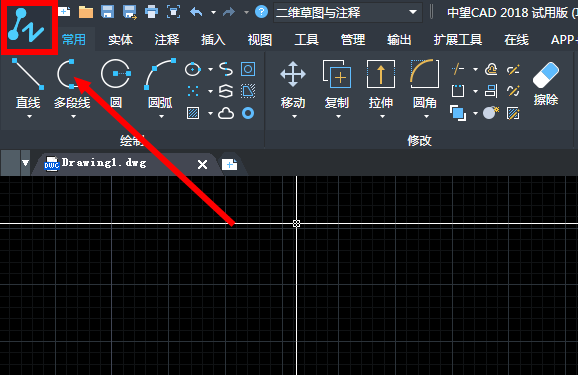
Task: Expand the hatch tool dropdown arrow
Action: 210,113
